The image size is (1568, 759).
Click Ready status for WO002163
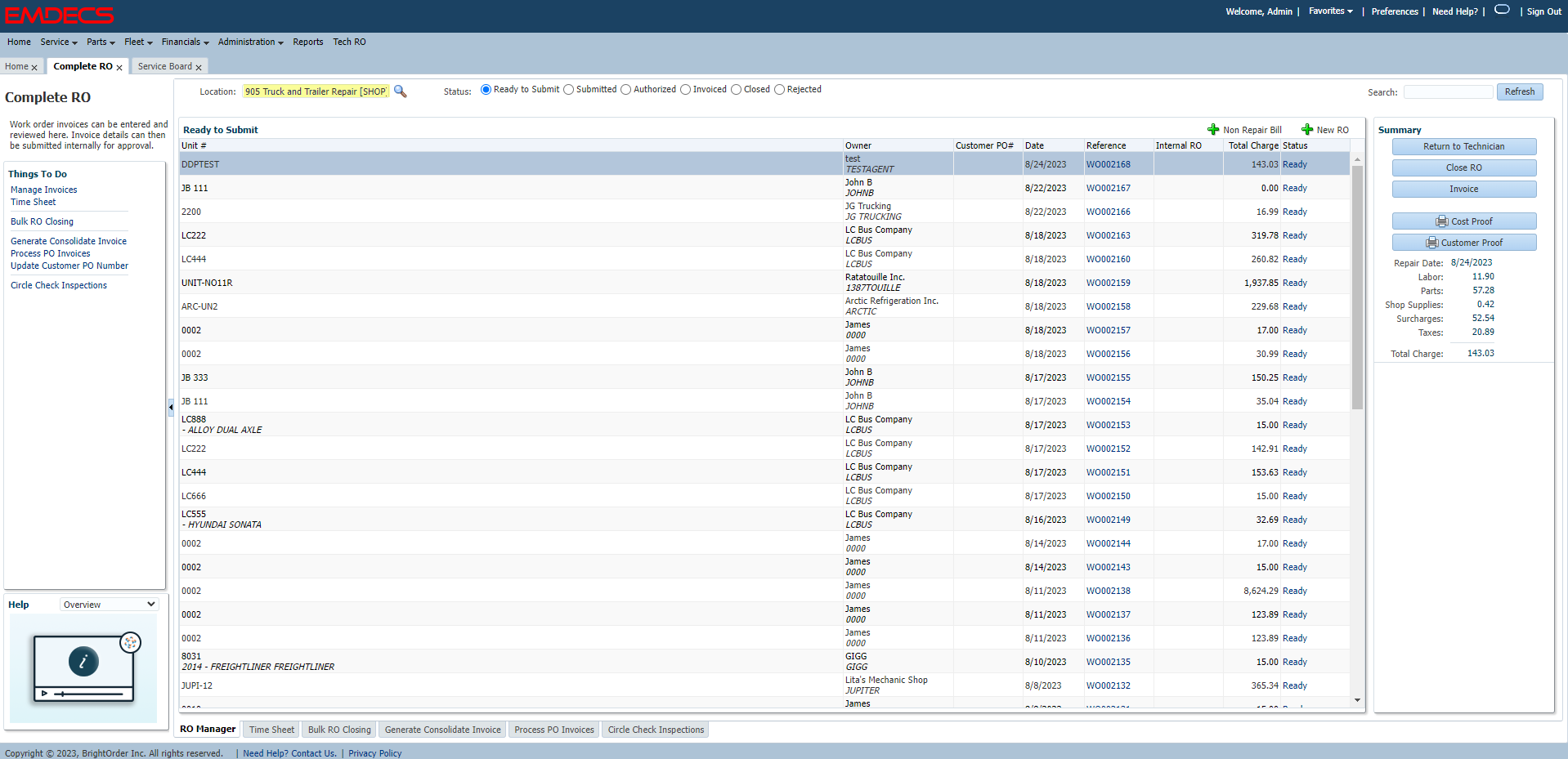(x=1295, y=235)
